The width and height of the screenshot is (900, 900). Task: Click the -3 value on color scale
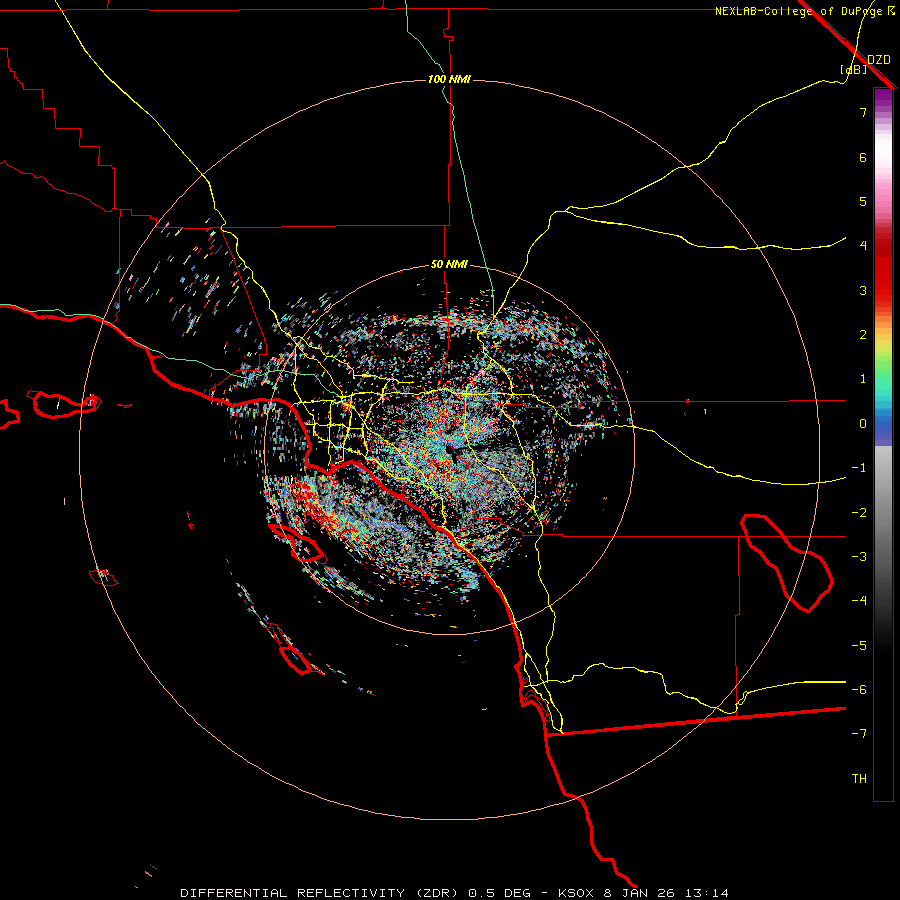click(x=859, y=556)
